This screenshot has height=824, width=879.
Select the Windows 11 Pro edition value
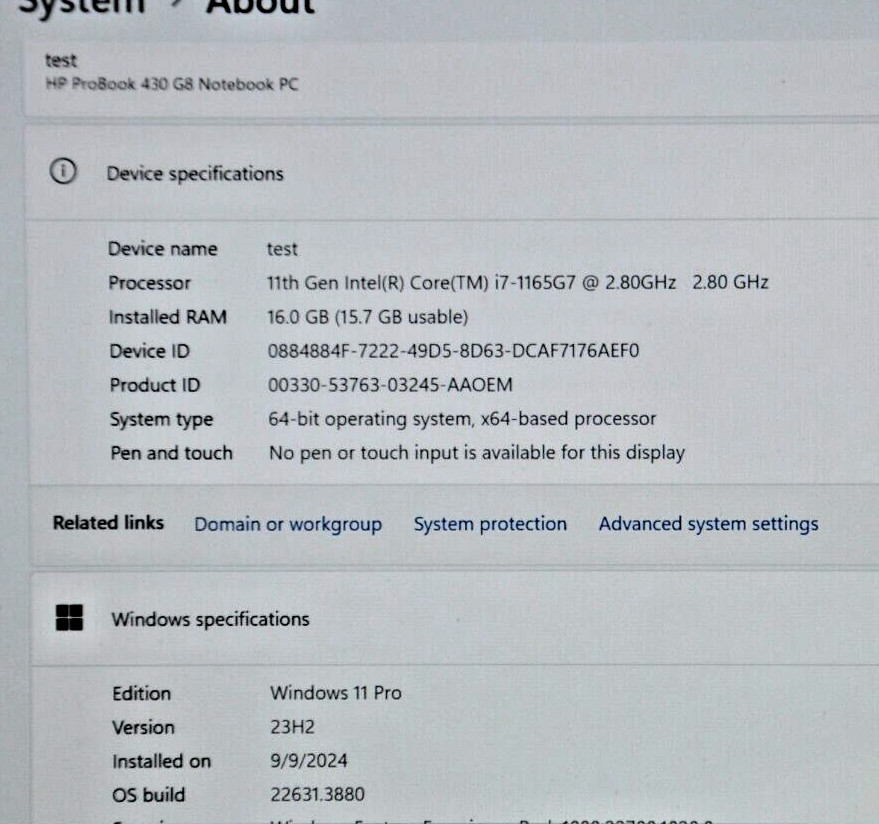(336, 693)
